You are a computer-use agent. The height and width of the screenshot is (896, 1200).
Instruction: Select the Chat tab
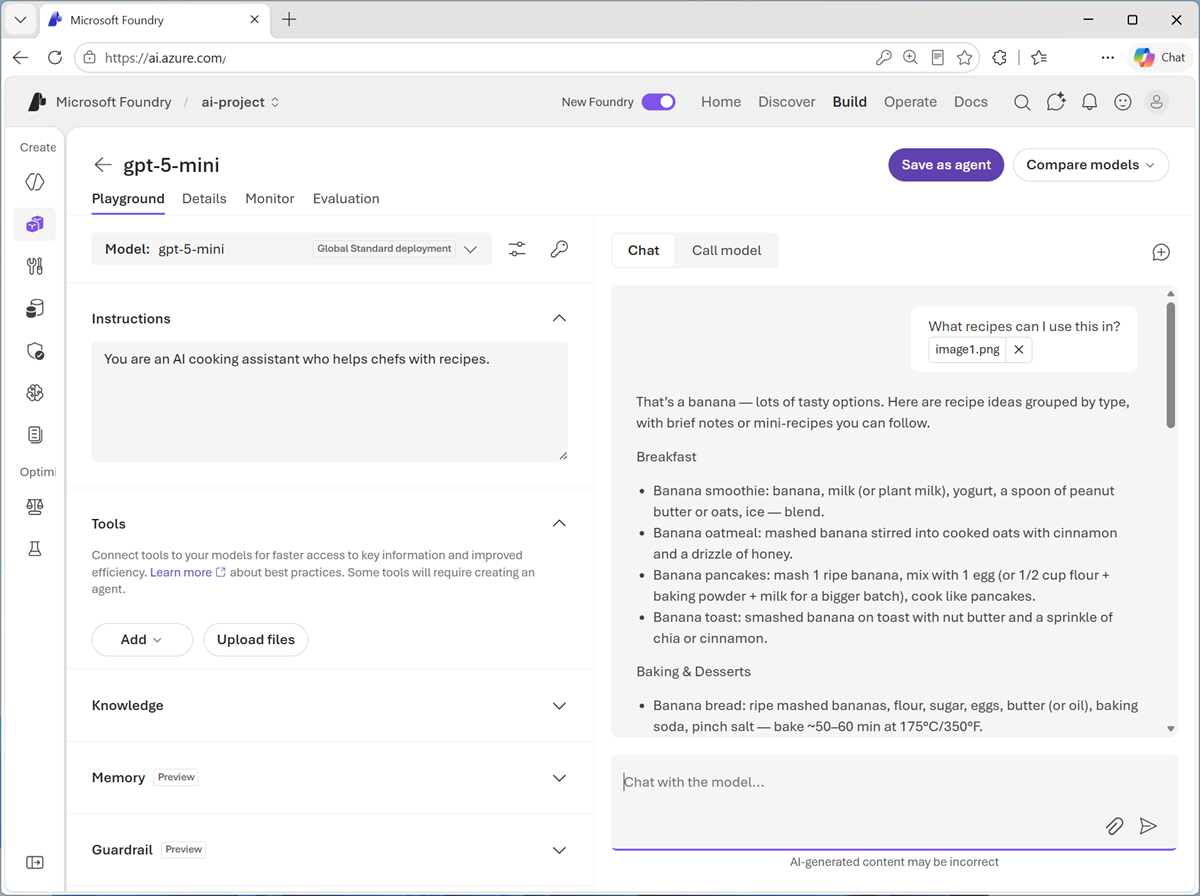(643, 250)
